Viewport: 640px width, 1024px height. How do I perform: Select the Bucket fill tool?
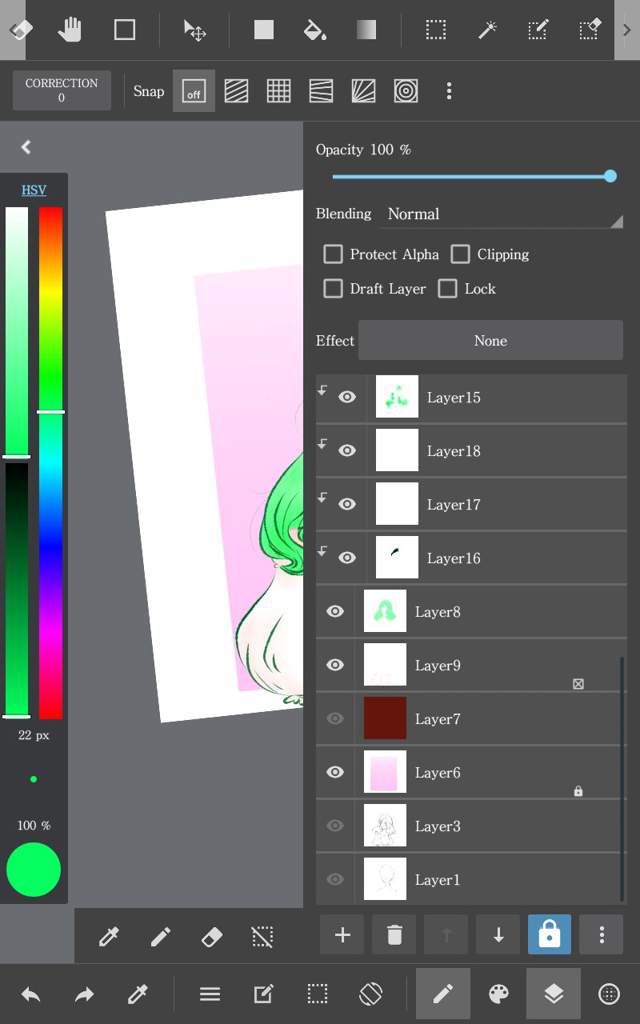point(315,30)
